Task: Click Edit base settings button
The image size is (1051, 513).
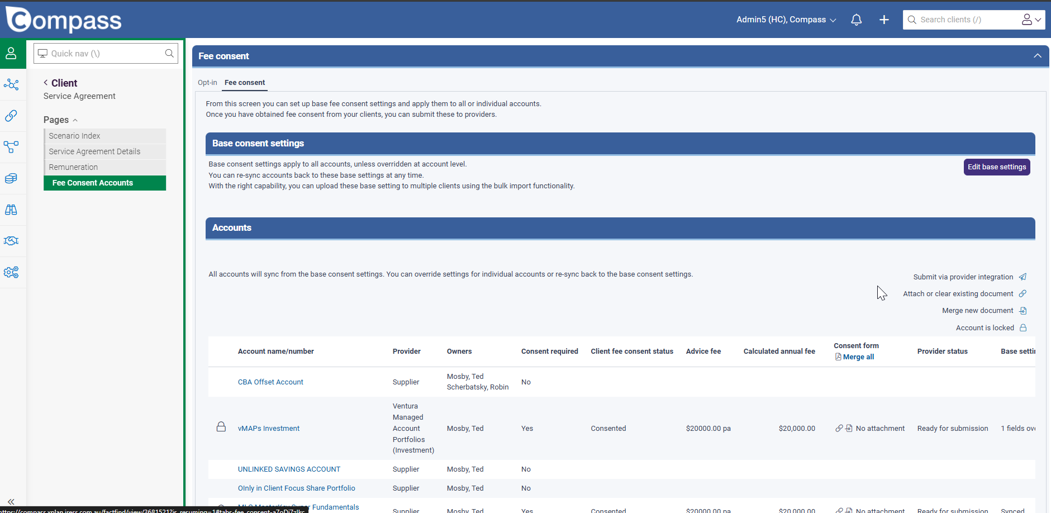Action: click(x=996, y=167)
